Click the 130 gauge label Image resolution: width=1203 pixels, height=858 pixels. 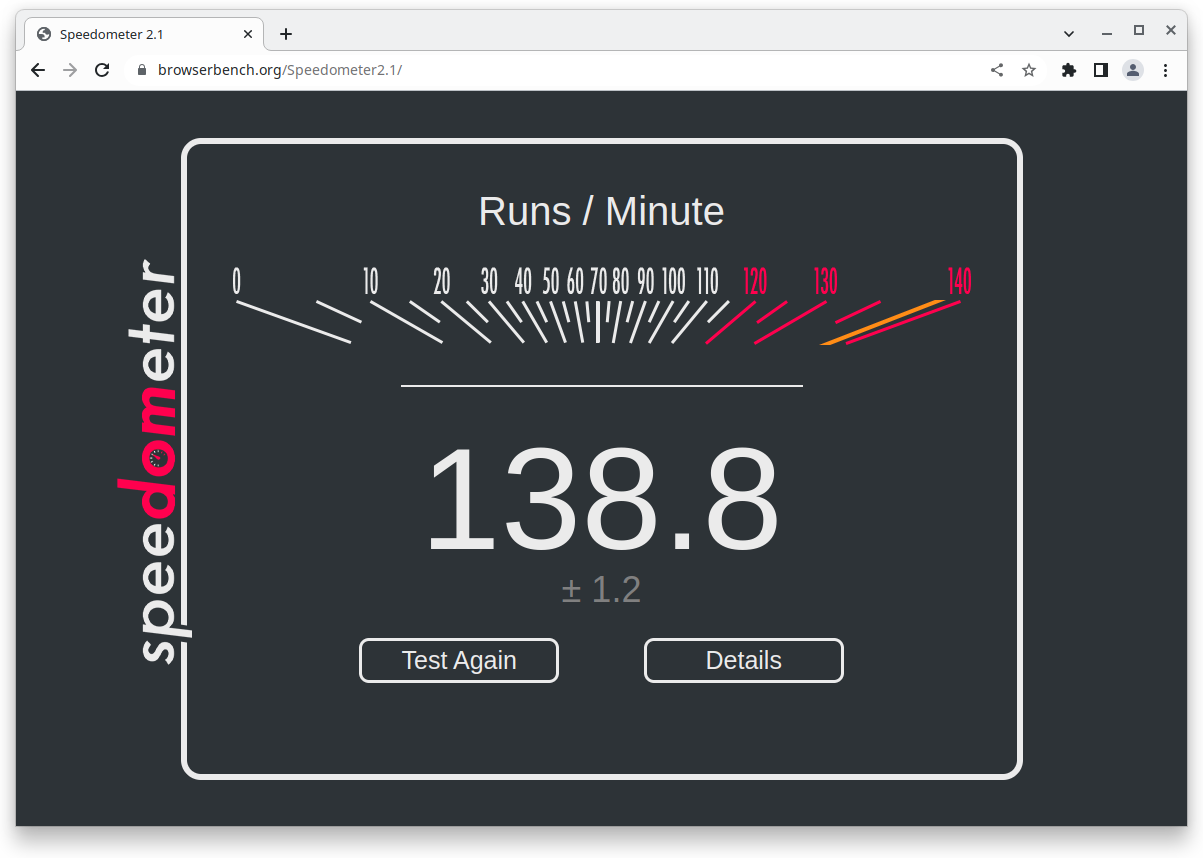825,282
